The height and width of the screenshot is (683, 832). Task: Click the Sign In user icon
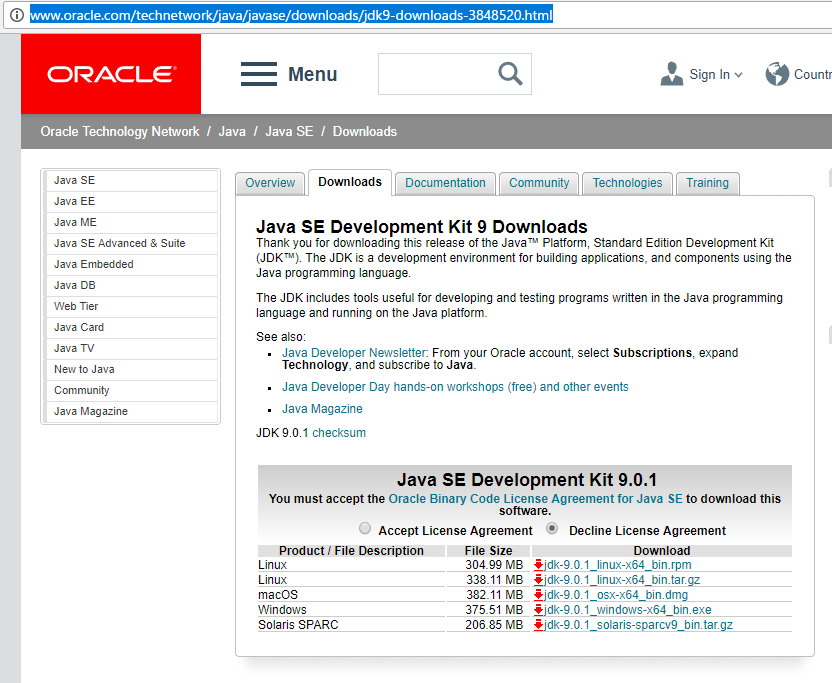[672, 74]
